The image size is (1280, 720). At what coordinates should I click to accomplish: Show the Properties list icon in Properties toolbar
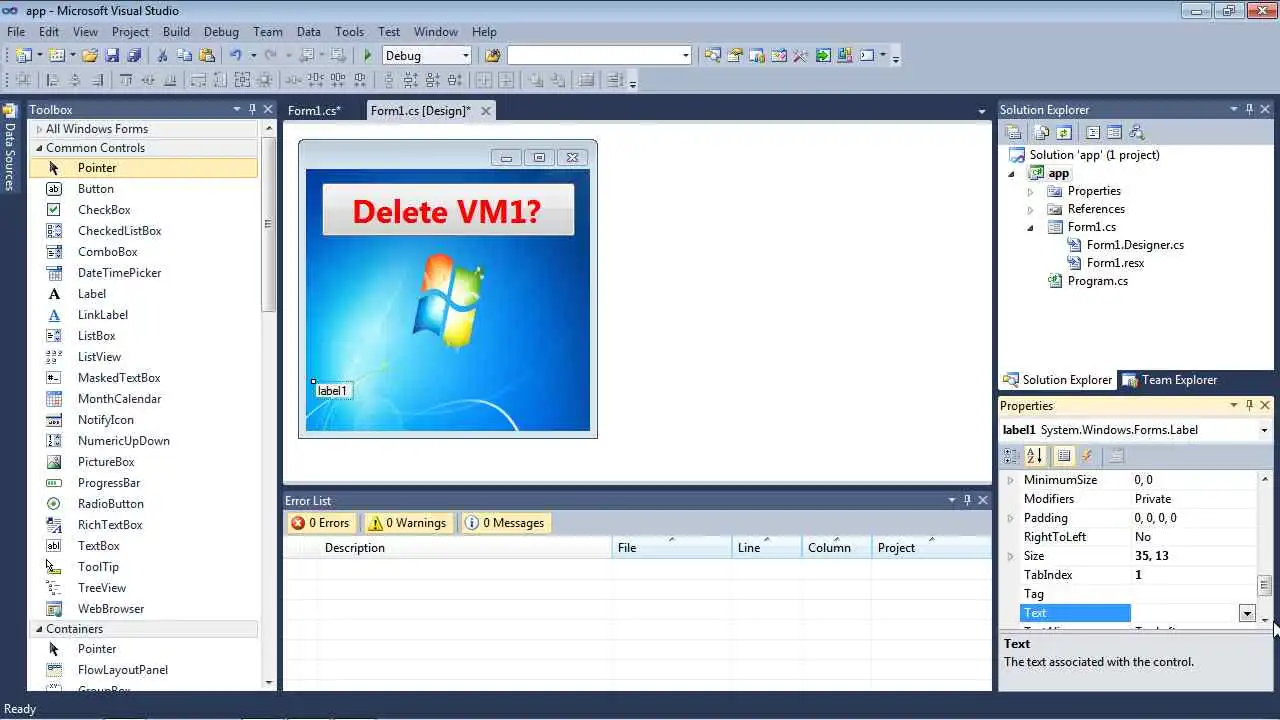pos(1064,456)
